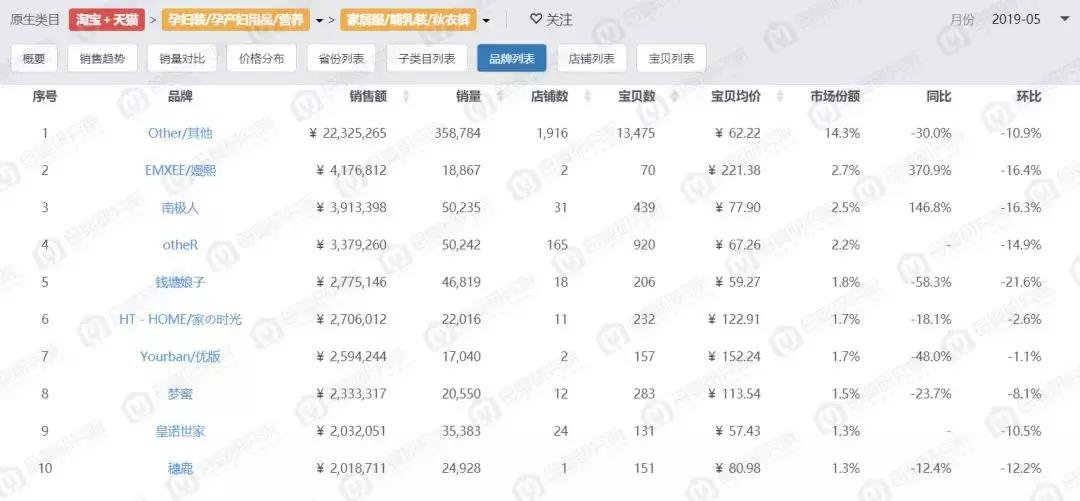The image size is (1080, 501).
Task: Select the active 品牌列表 tab
Action: click(512, 59)
